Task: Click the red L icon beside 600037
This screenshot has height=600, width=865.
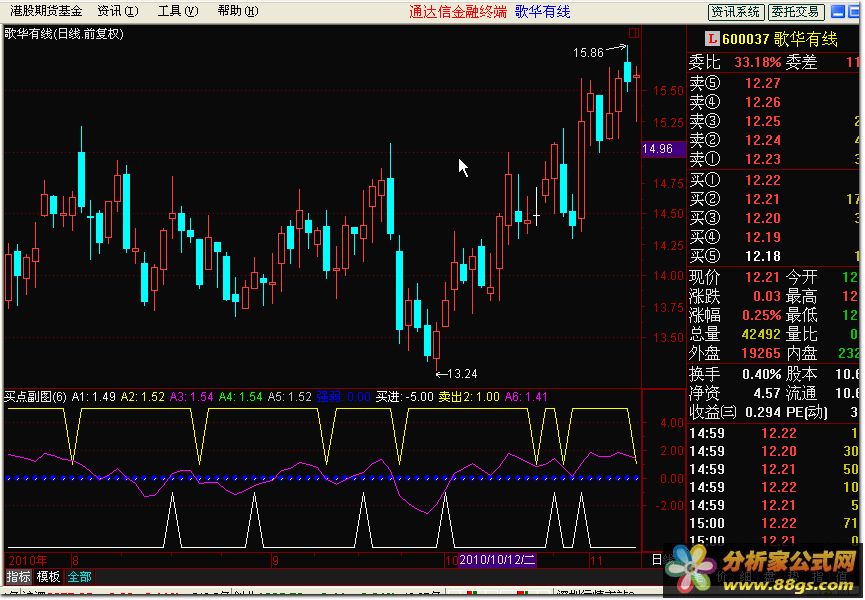Action: (x=712, y=39)
